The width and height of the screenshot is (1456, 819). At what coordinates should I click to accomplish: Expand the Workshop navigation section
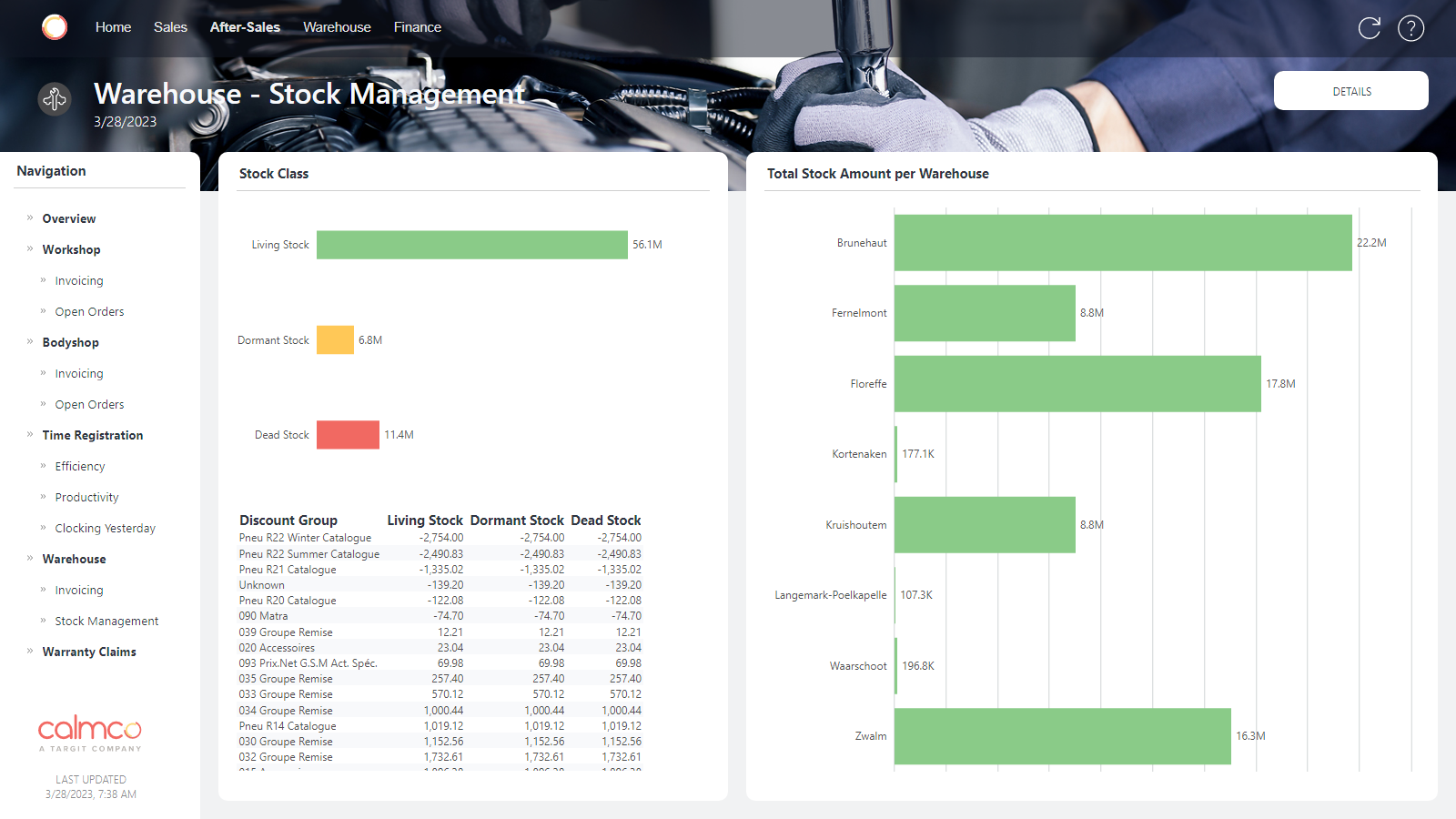(x=71, y=249)
